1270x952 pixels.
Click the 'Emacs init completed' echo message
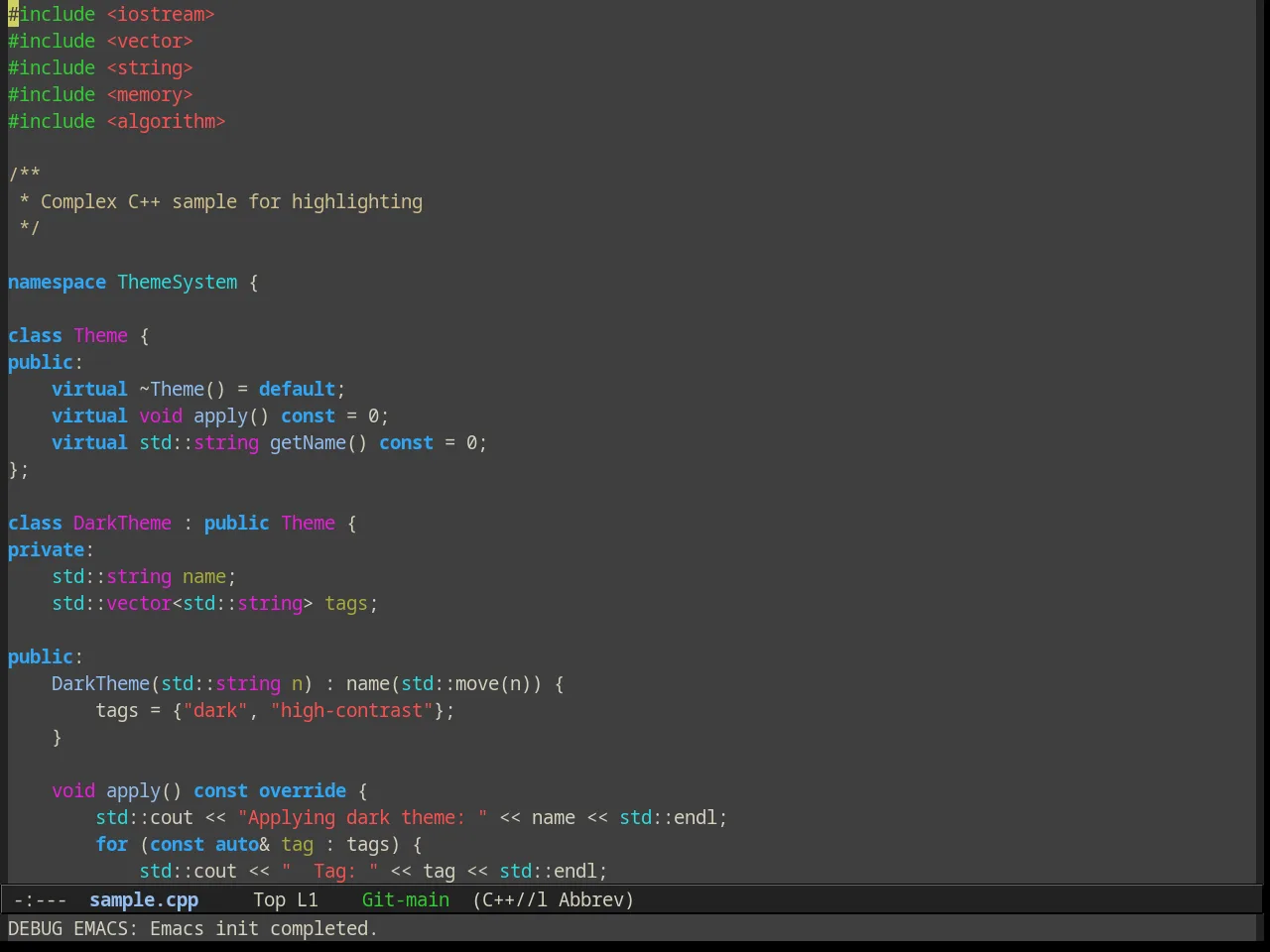pos(264,928)
